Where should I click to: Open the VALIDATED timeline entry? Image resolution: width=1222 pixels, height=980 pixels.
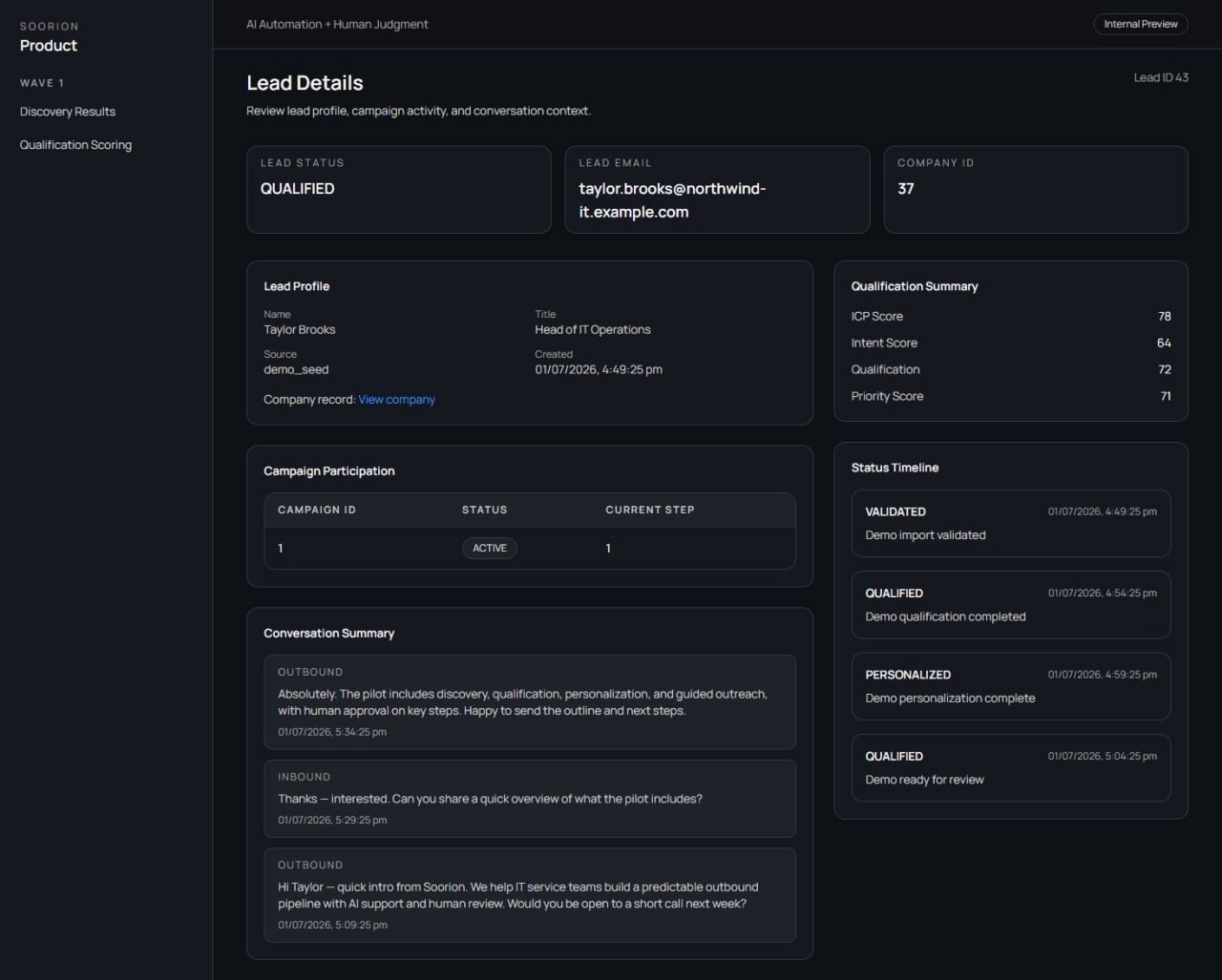click(x=1011, y=523)
